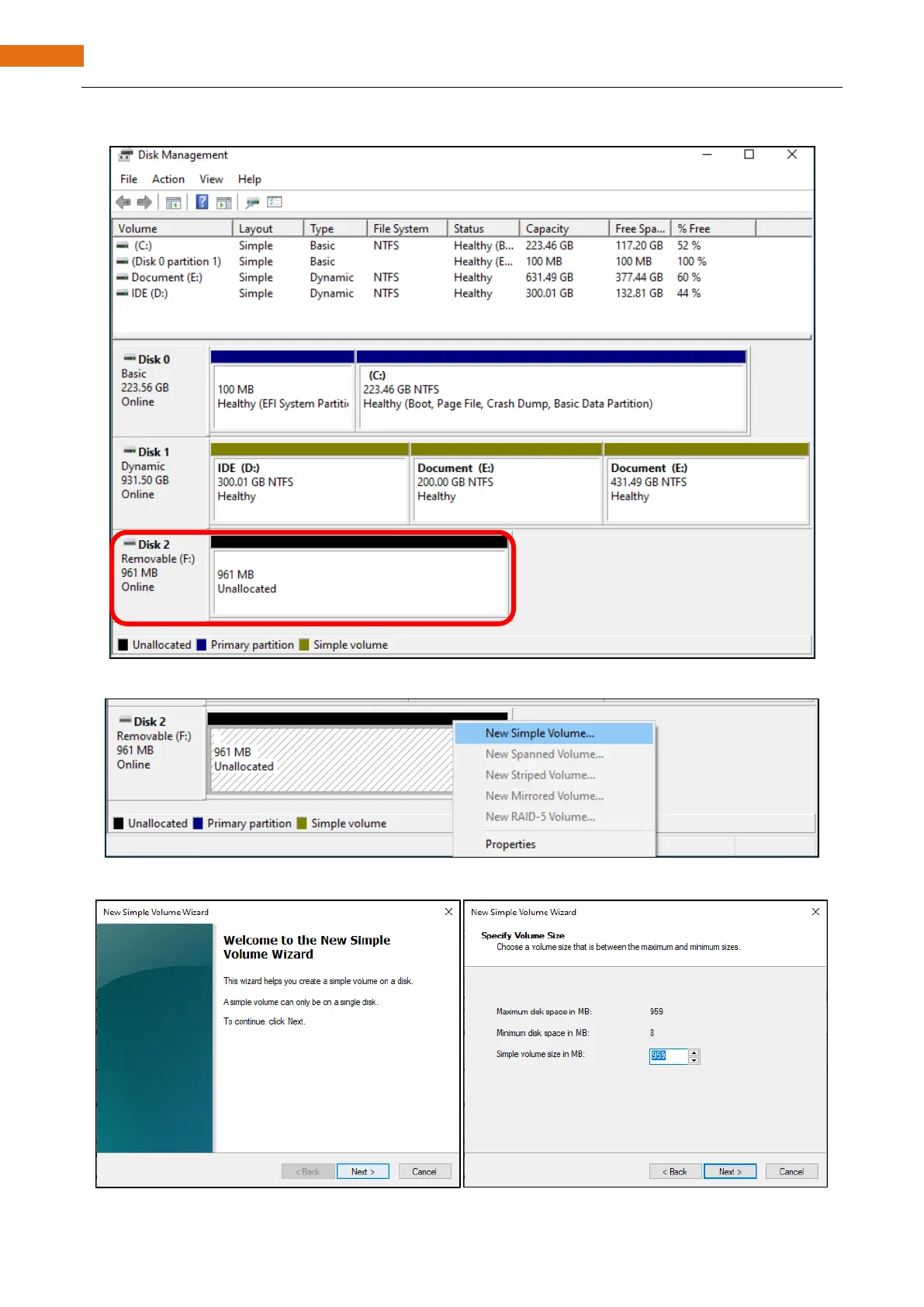Sort by the Volume column header

(x=173, y=229)
